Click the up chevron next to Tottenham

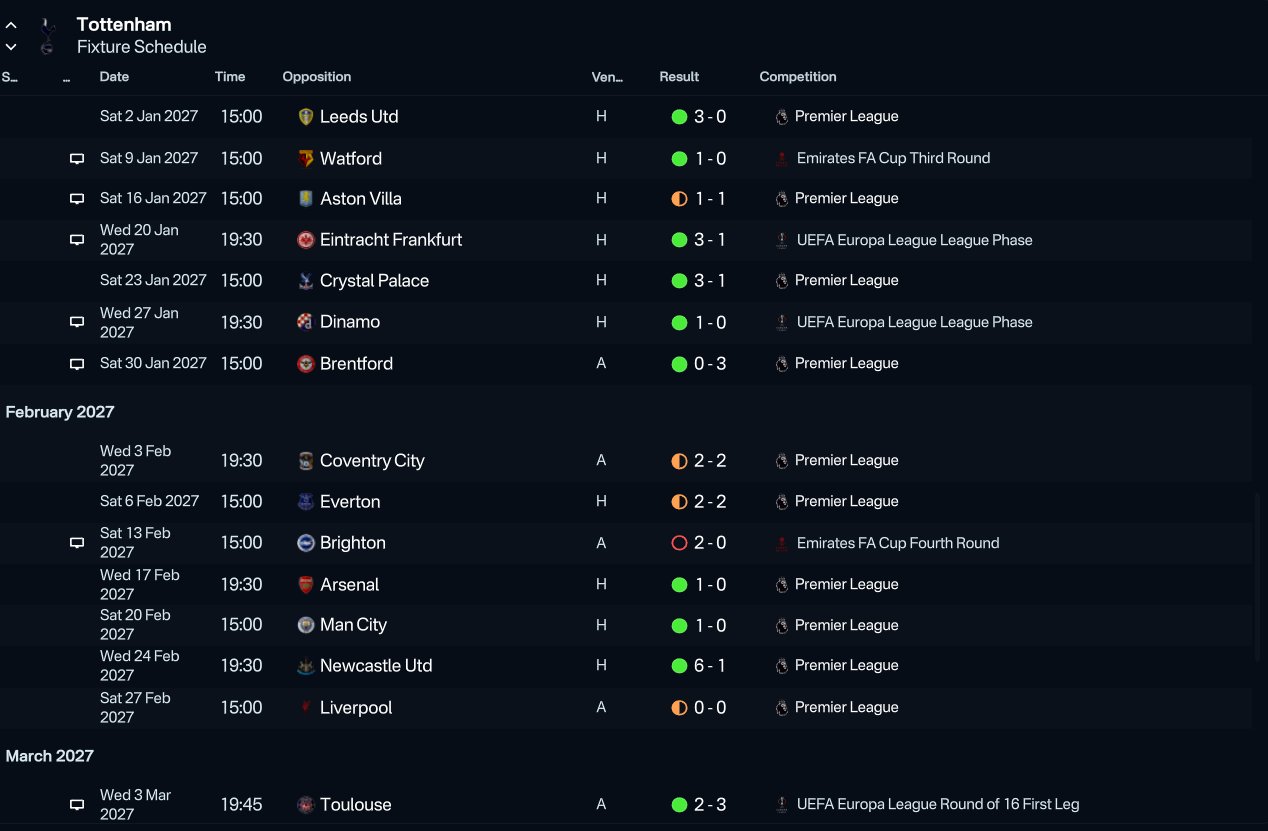(11, 26)
